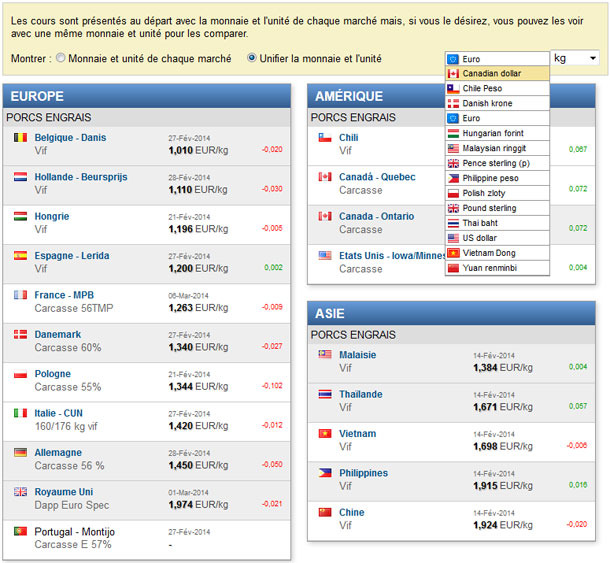Choose US dollar in the currency list
The height and width of the screenshot is (563, 610).
(x=497, y=238)
